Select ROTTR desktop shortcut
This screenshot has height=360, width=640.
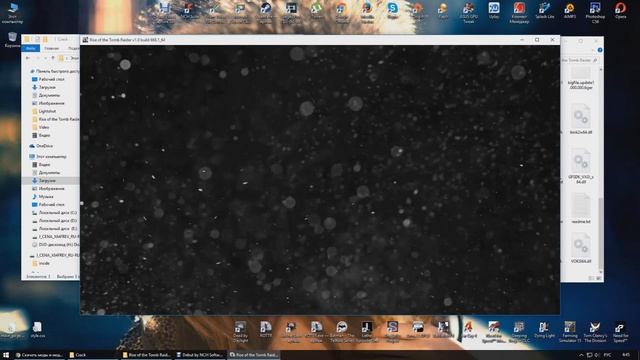266,329
